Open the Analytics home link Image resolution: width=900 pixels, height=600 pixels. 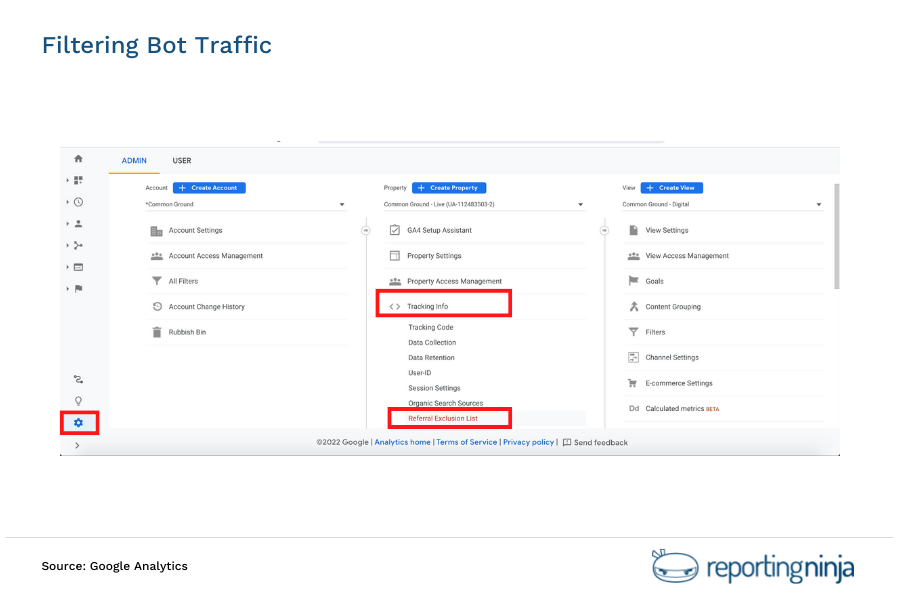[x=402, y=442]
